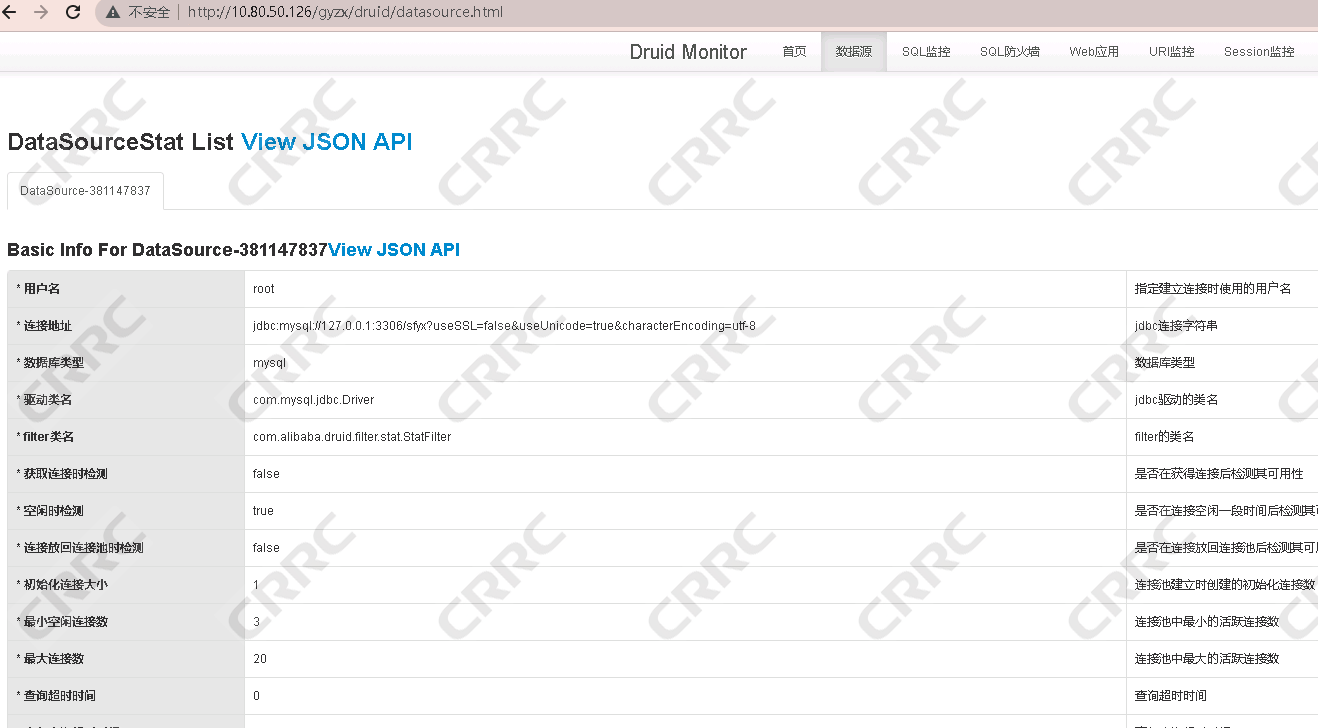Image resolution: width=1318 pixels, height=728 pixels.
Task: Click the 连接放回连接池时检测 value false
Action: (266, 548)
